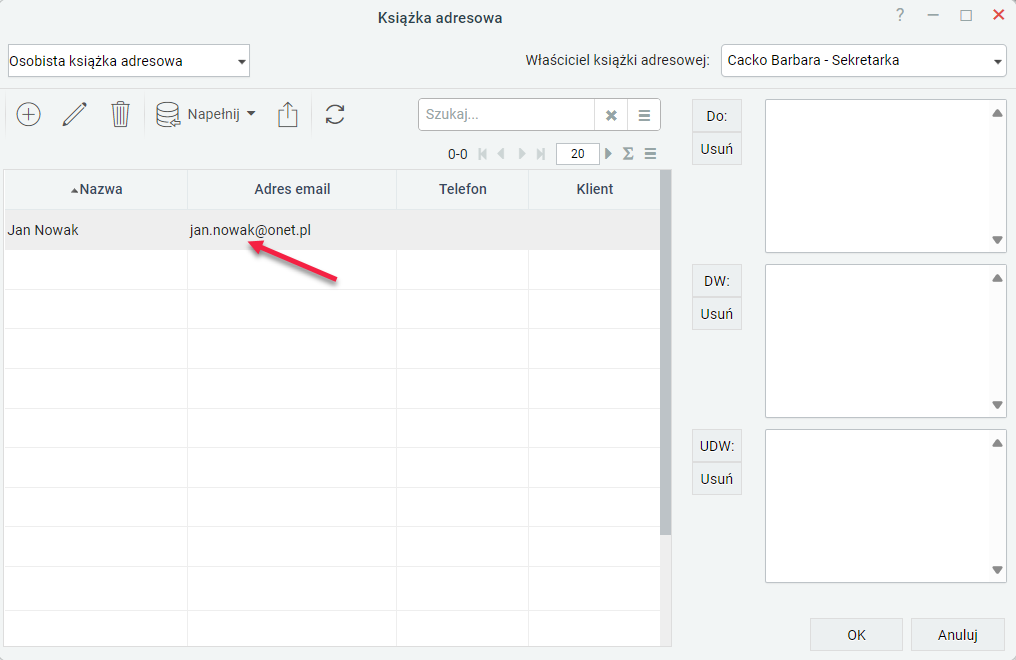The width and height of the screenshot is (1016, 660).
Task: Click the UDW: button to add BCC
Action: (x=717, y=446)
